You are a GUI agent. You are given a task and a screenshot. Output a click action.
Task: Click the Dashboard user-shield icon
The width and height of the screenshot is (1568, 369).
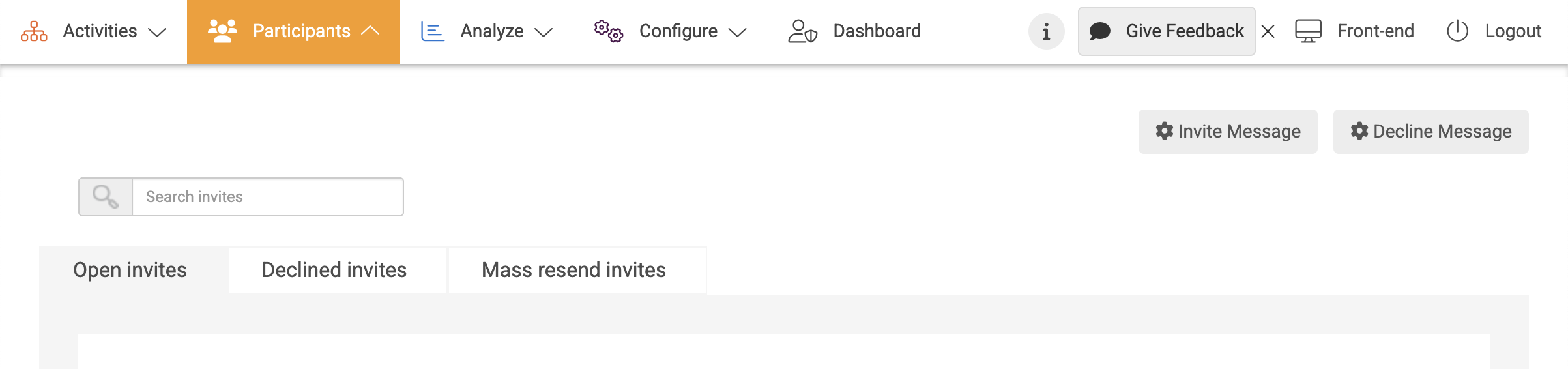[802, 31]
